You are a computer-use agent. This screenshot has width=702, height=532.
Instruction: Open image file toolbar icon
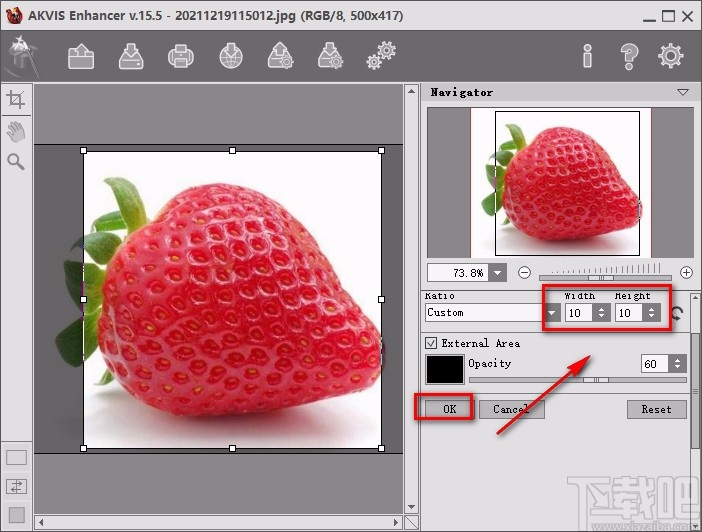81,56
